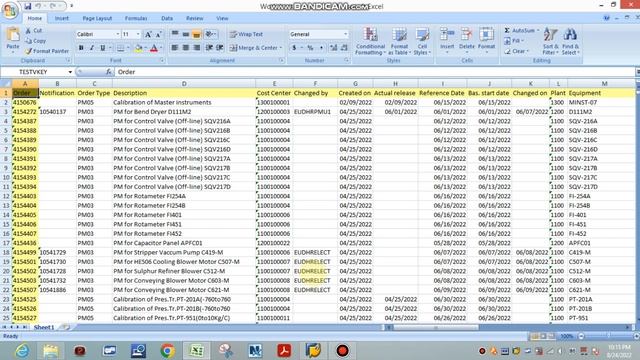
Task: Open Sort & Filter menu
Action: [550, 41]
